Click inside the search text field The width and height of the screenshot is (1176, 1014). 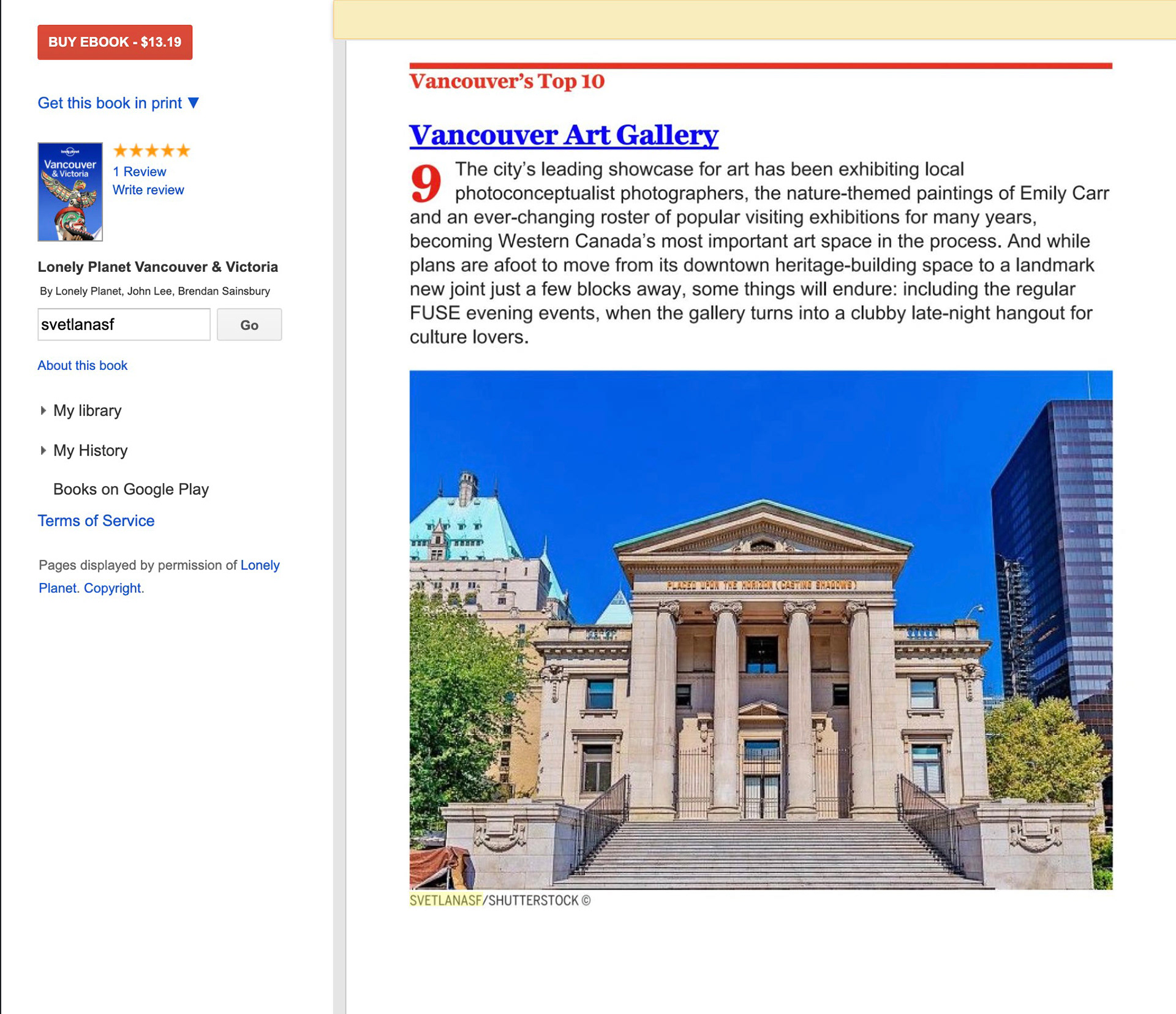click(x=123, y=325)
